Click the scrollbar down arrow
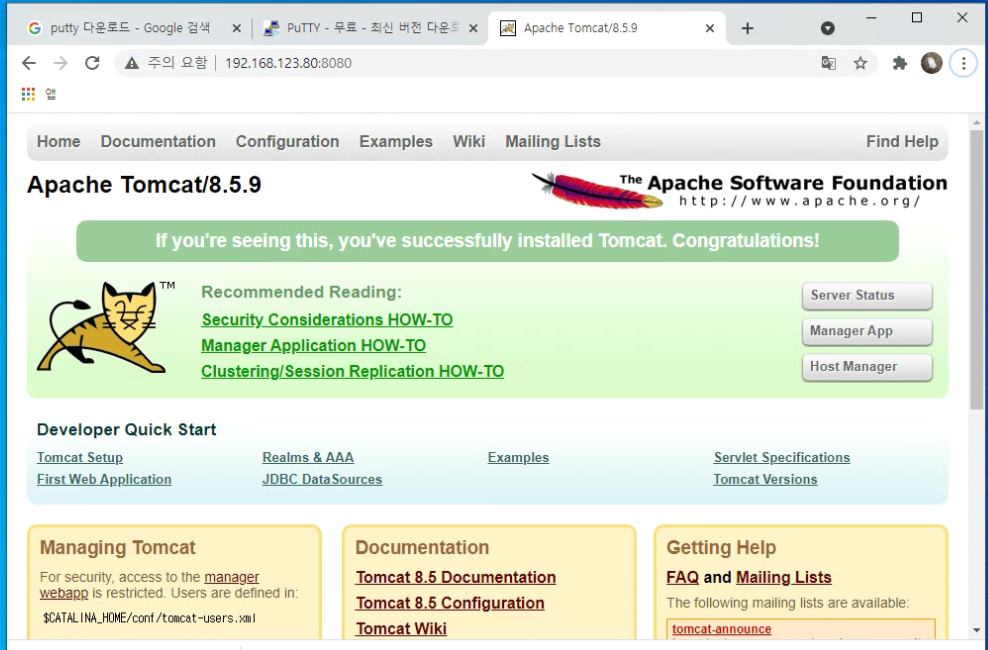Image resolution: width=988 pixels, height=650 pixels. click(x=976, y=630)
